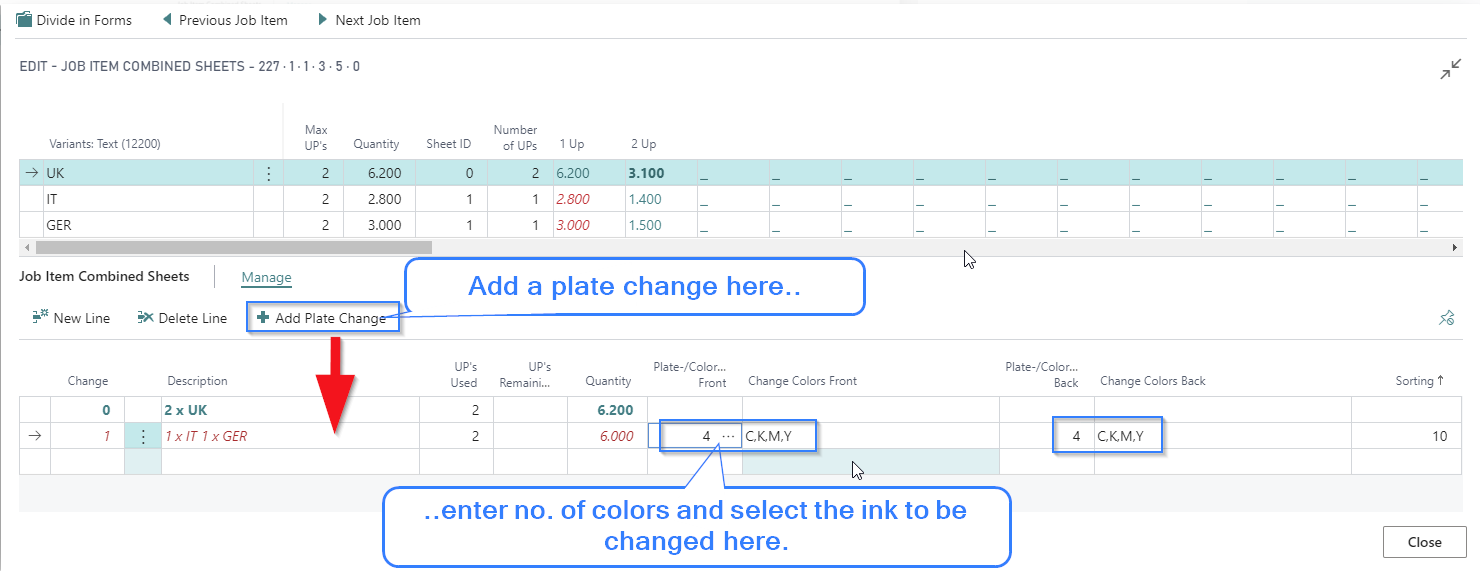Click the Quantity value 6.200 in change 0
1480x571 pixels.
(607, 410)
